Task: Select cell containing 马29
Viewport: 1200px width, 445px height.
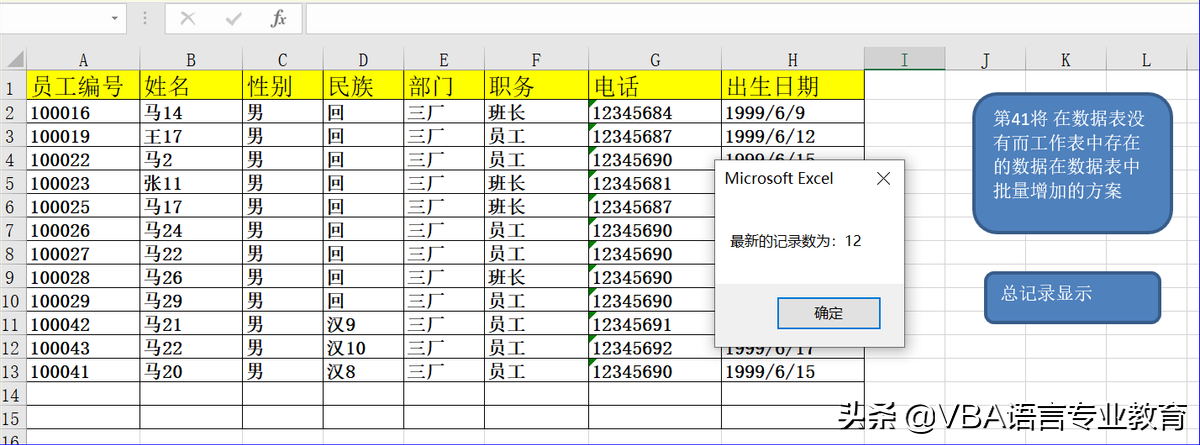Action: click(x=191, y=300)
